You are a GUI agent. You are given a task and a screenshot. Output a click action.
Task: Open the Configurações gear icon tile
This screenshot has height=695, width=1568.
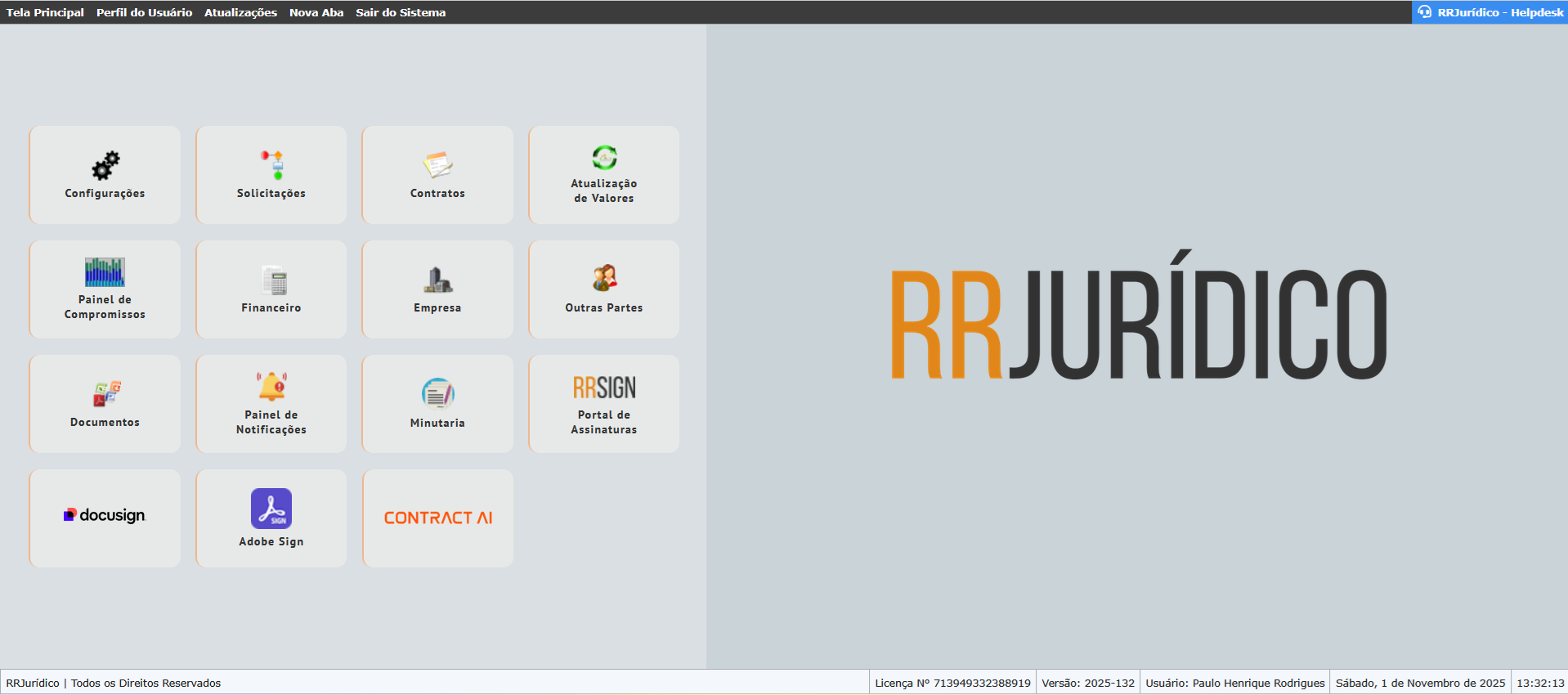[105, 175]
